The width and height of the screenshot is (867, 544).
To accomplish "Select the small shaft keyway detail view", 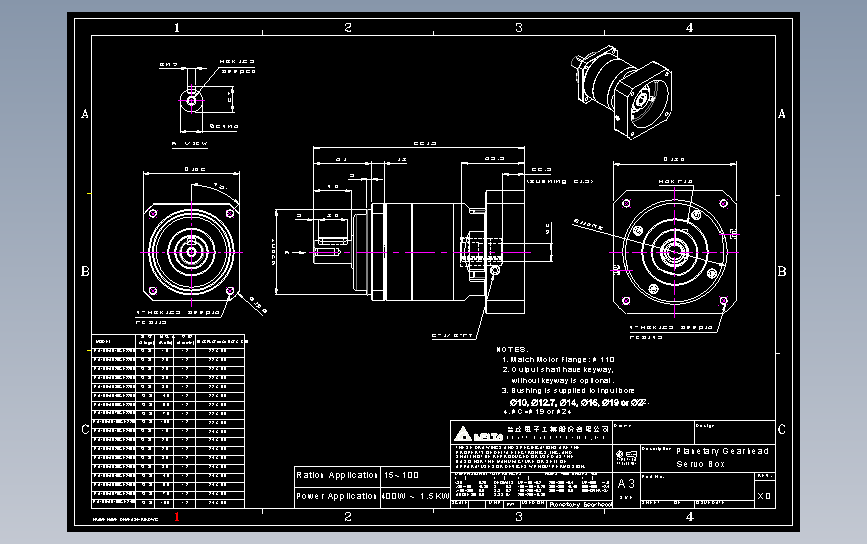I will point(191,101).
